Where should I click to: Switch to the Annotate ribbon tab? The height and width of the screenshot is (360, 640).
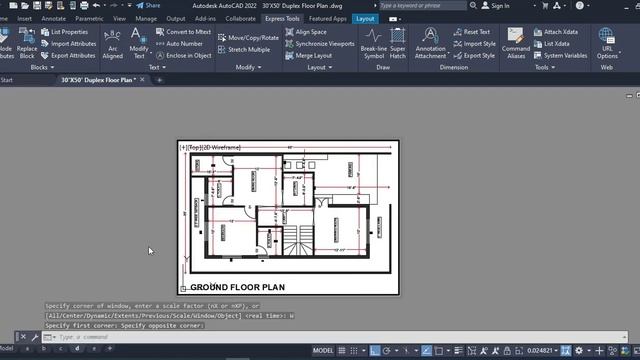pyautogui.click(x=53, y=19)
